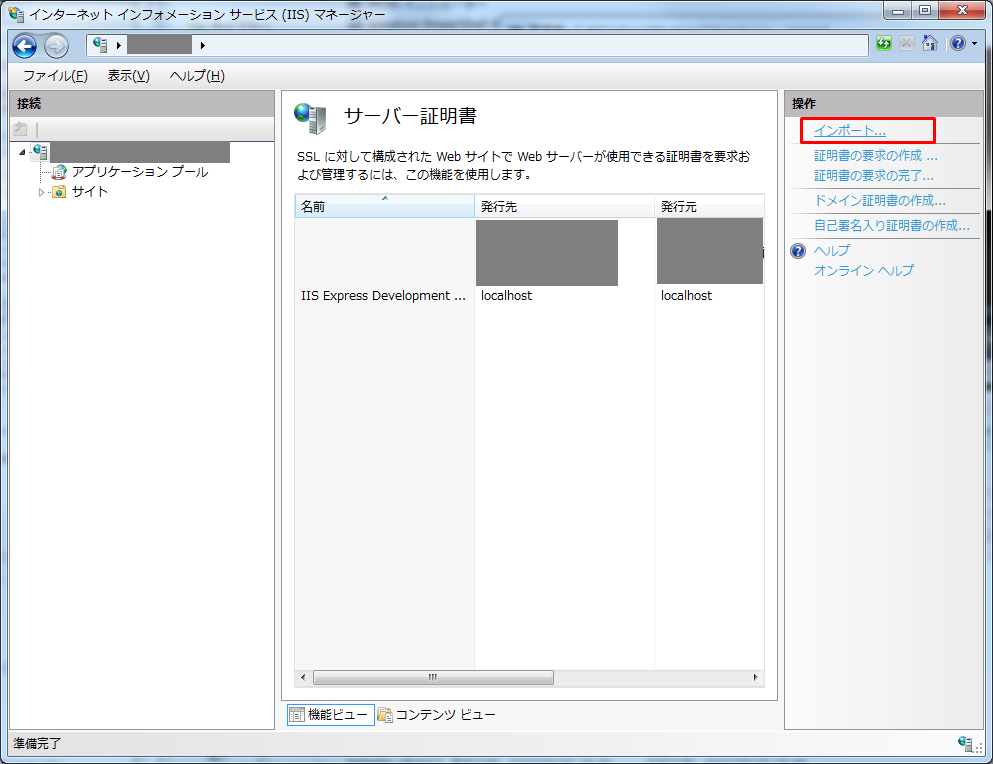Viewport: 993px width, 764px height.
Task: Open the 表示(V) menu
Action: click(x=129, y=76)
